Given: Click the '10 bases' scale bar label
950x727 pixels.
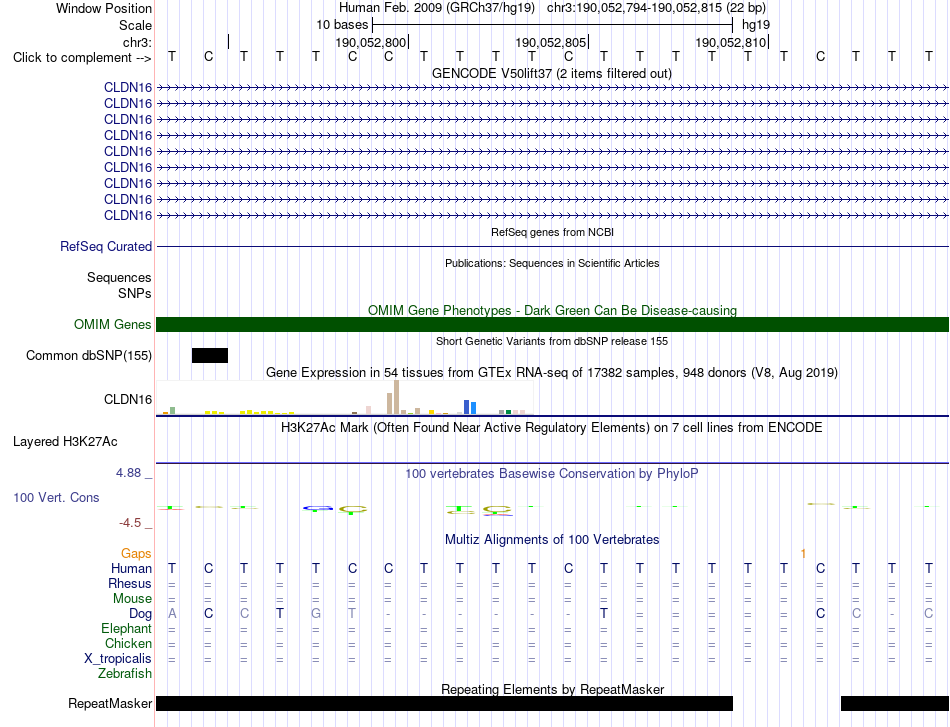Looking at the screenshot, I should [342, 25].
